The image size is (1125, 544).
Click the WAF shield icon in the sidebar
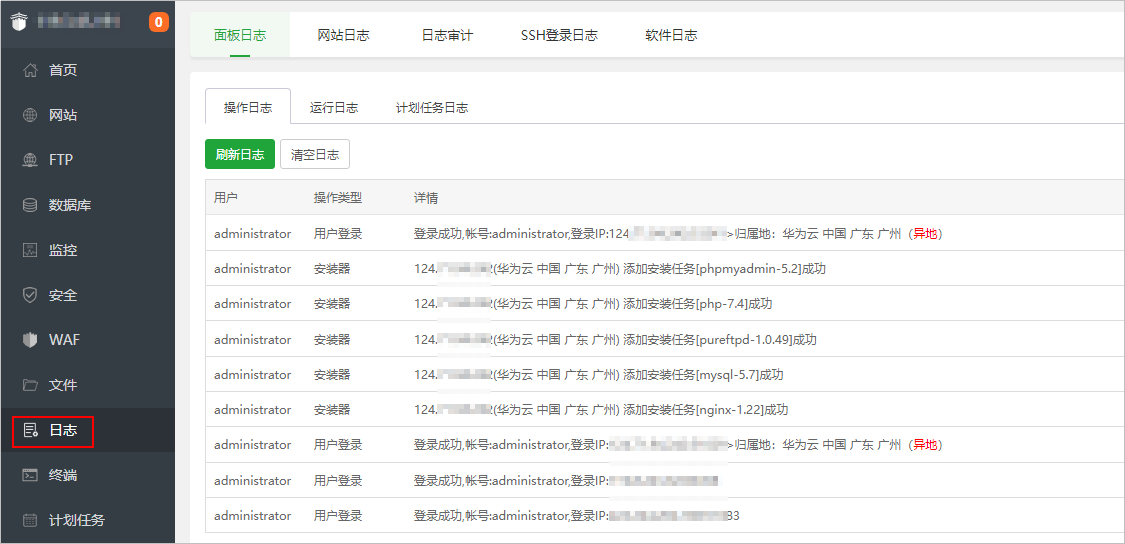click(30, 340)
